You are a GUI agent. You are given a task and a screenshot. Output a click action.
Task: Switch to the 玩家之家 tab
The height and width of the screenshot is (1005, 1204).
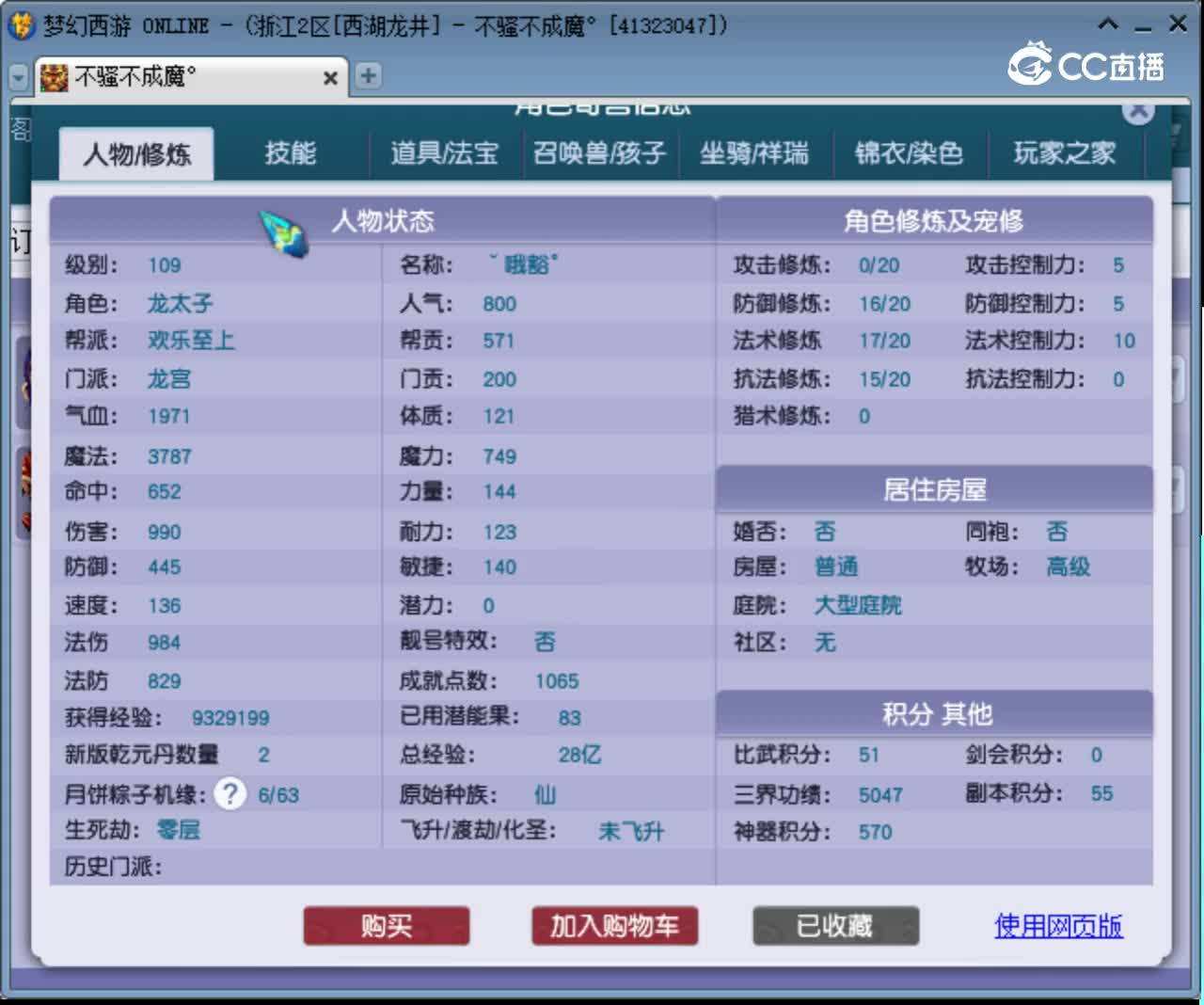point(1065,152)
